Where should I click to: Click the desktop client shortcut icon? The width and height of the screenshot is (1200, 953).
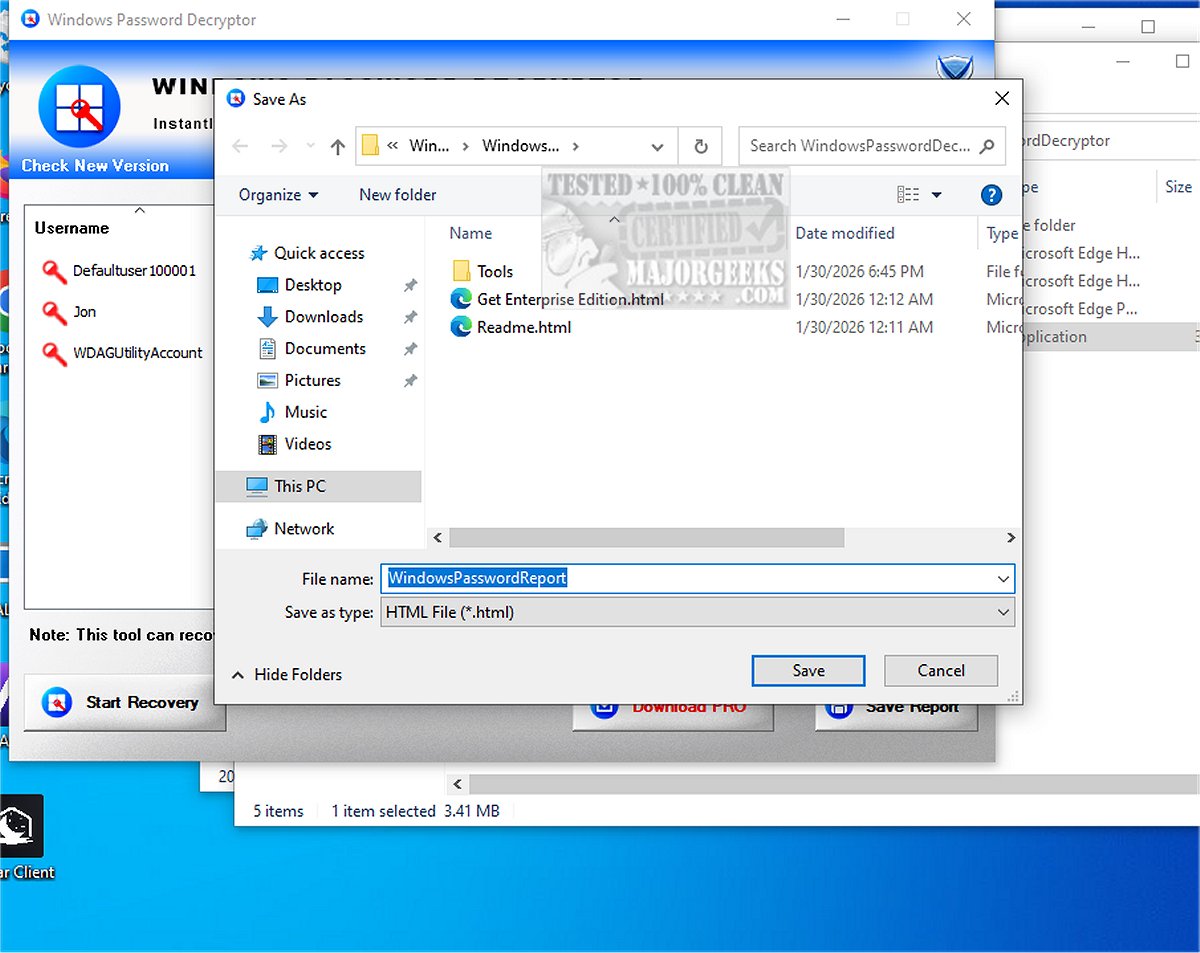[20, 826]
